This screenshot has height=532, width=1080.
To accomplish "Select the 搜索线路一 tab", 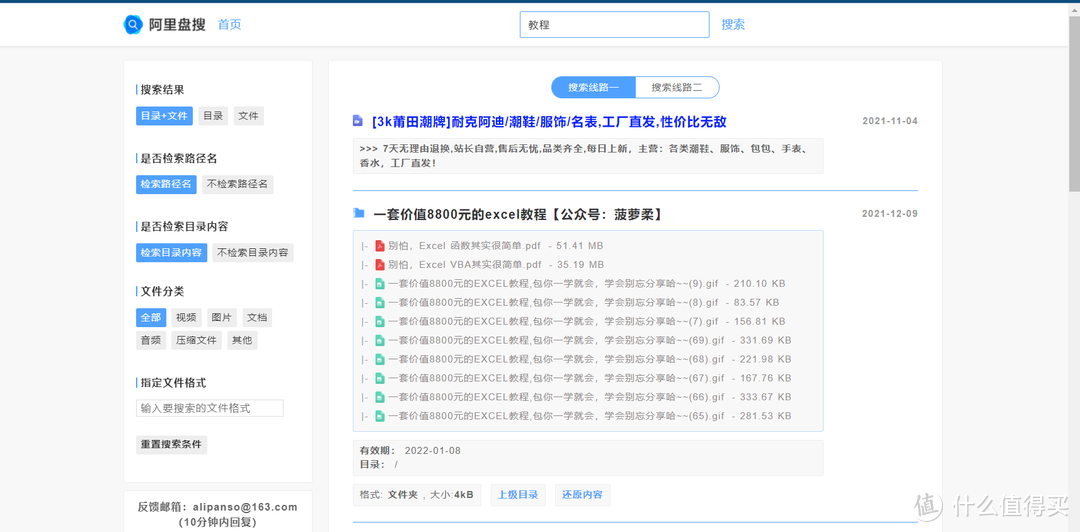I will coord(593,88).
